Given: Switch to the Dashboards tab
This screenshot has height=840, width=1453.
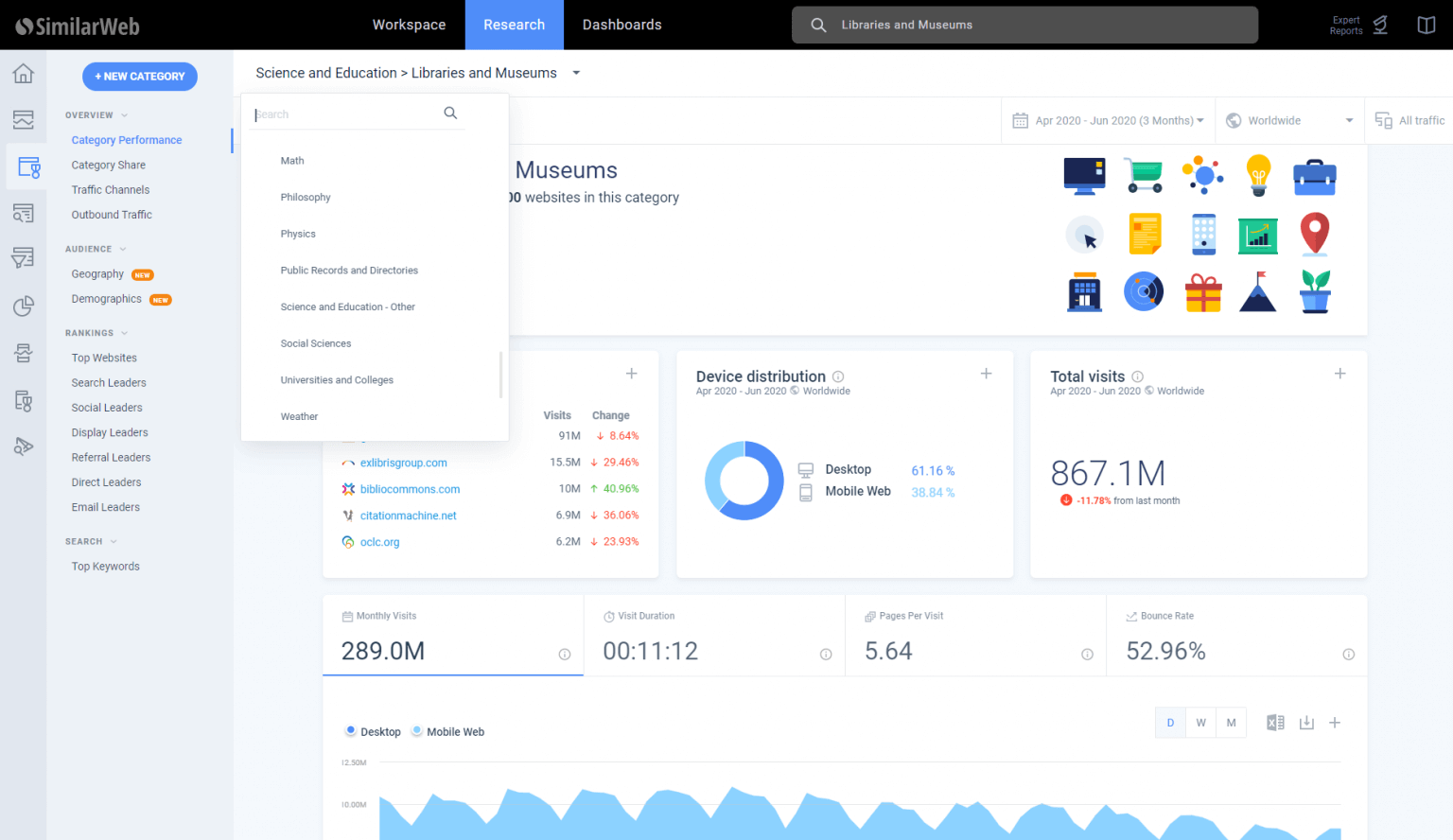Looking at the screenshot, I should coord(621,25).
